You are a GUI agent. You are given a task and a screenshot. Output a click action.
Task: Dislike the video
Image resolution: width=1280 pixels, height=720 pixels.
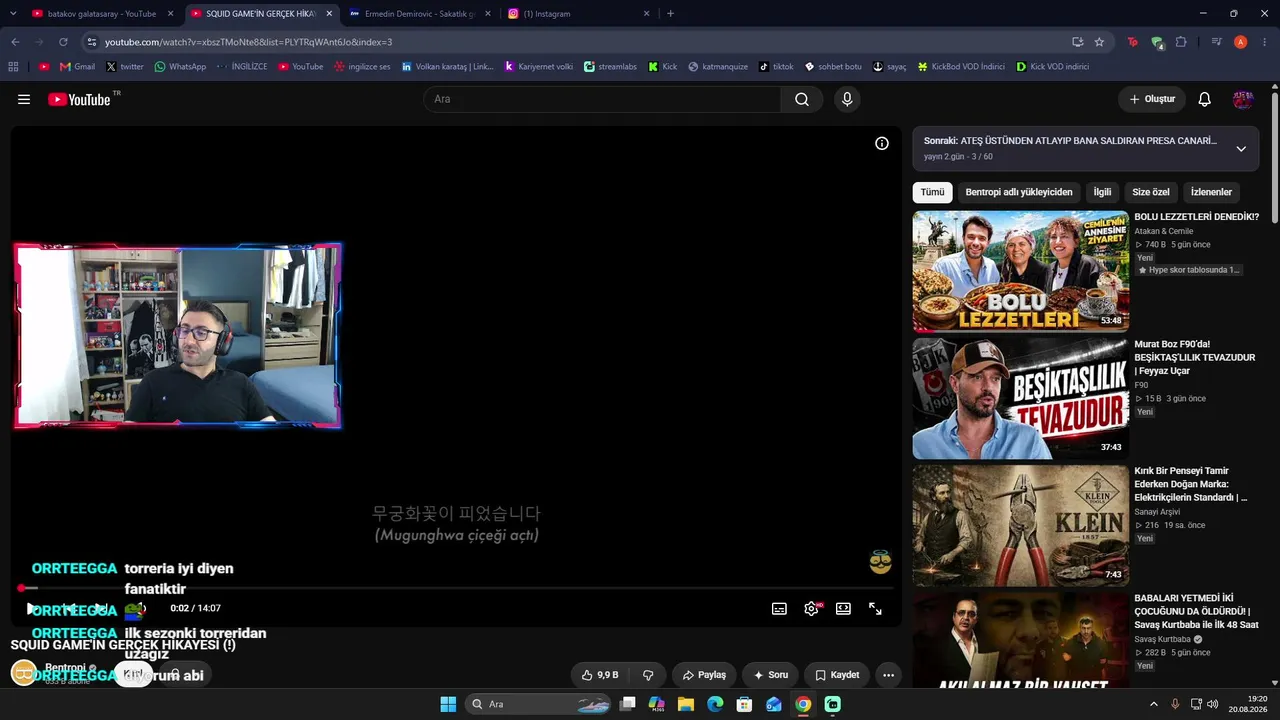point(648,675)
